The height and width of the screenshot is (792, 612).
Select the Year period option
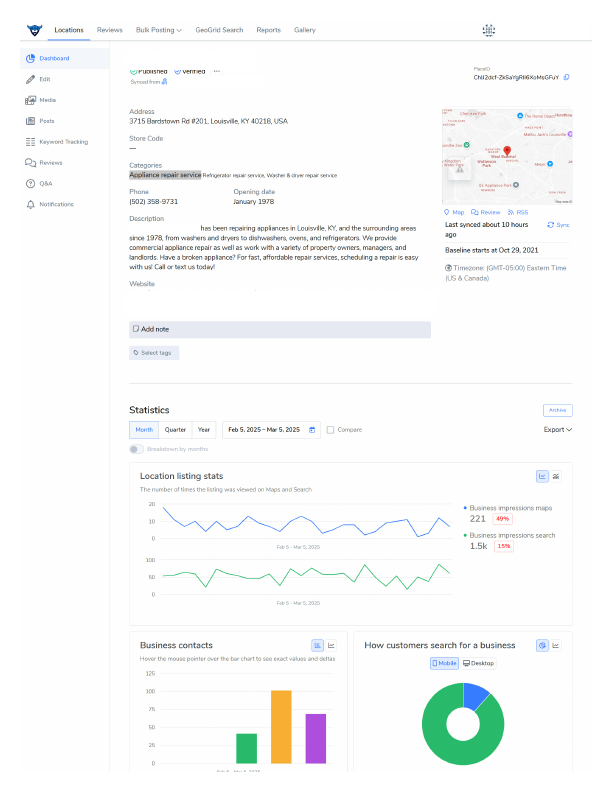click(x=204, y=430)
